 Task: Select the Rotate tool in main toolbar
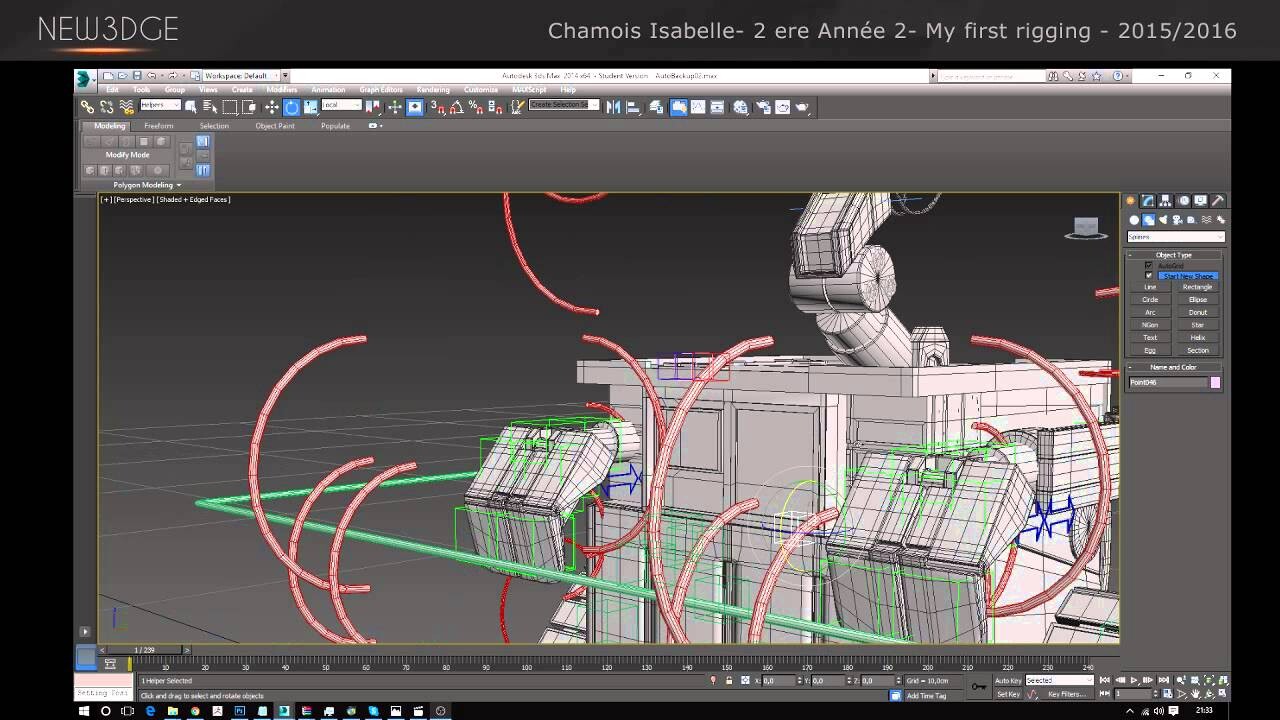point(291,107)
